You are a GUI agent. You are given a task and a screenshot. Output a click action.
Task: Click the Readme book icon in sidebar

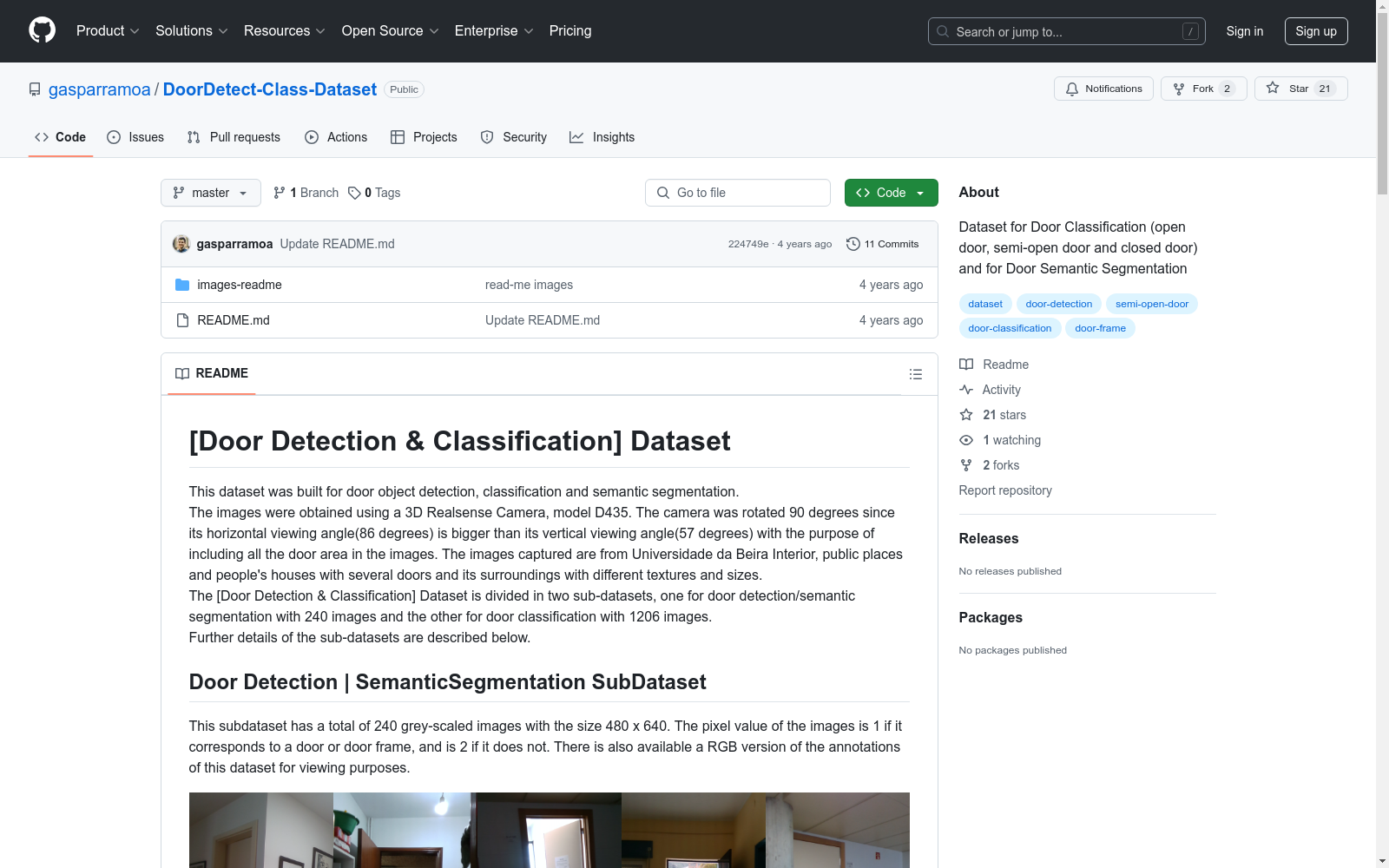point(966,365)
